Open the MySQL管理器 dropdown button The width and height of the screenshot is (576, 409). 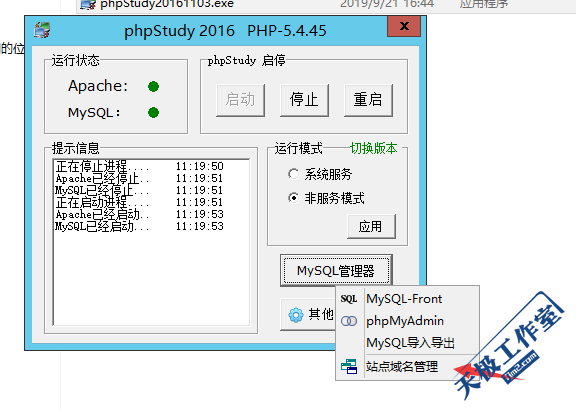pyautogui.click(x=336, y=270)
